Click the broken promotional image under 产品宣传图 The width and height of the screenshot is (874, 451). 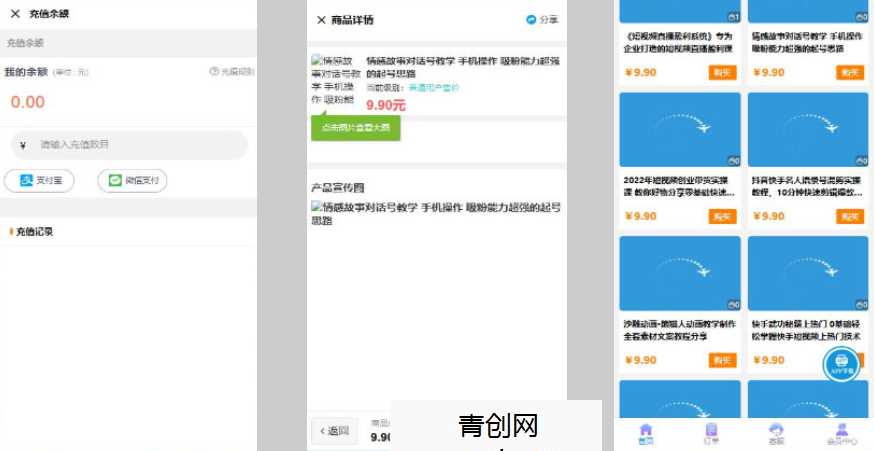[436, 214]
